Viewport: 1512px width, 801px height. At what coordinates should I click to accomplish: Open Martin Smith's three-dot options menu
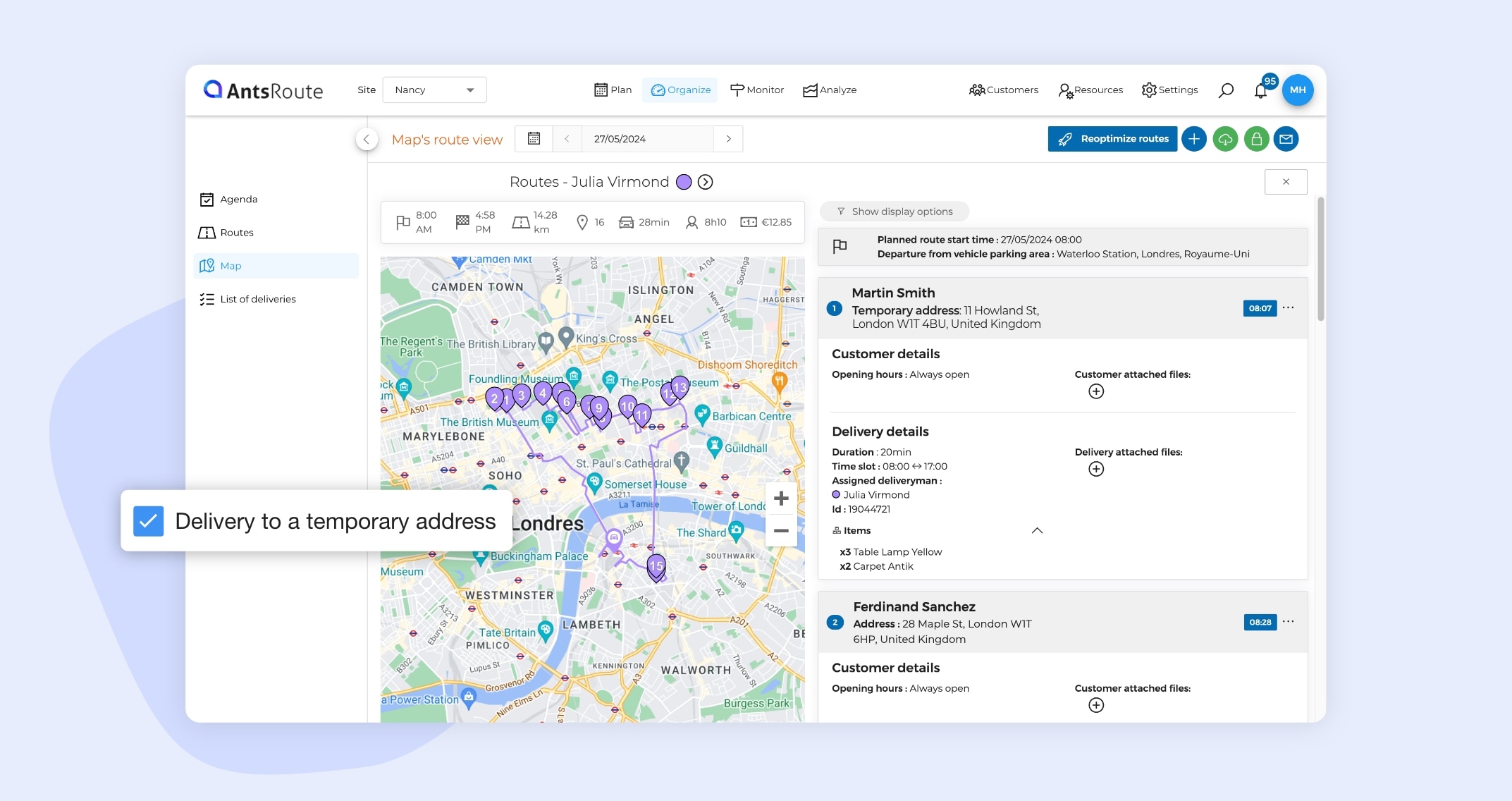tap(1289, 308)
